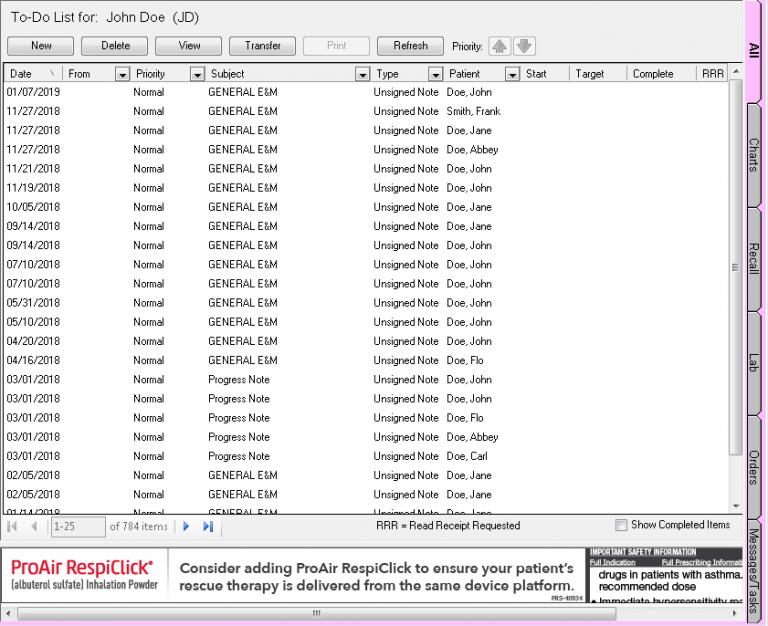Expand the Patient column filter dropdown
This screenshot has width=768, height=626.
click(512, 74)
